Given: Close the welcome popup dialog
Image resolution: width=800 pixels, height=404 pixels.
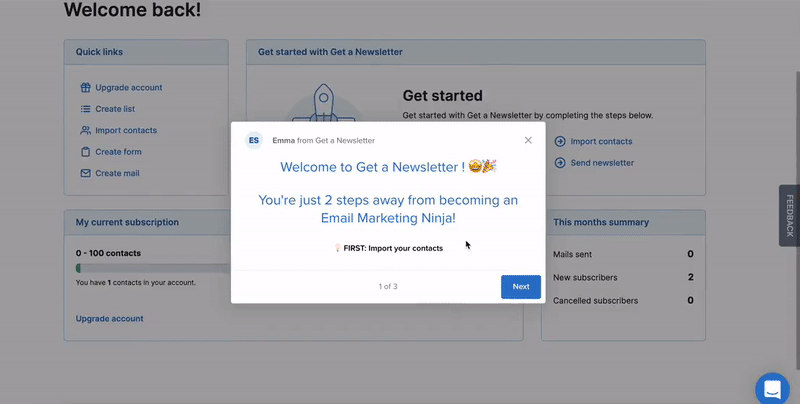Looking at the screenshot, I should pos(528,140).
